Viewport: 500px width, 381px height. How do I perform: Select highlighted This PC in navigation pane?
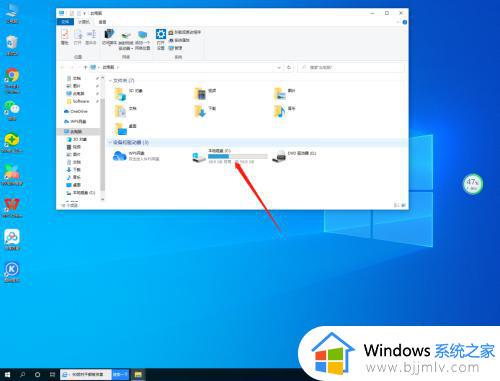[x=78, y=131]
